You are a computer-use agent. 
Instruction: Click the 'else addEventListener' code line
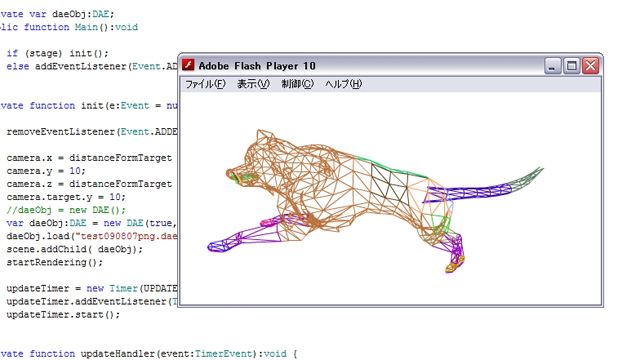click(92, 67)
